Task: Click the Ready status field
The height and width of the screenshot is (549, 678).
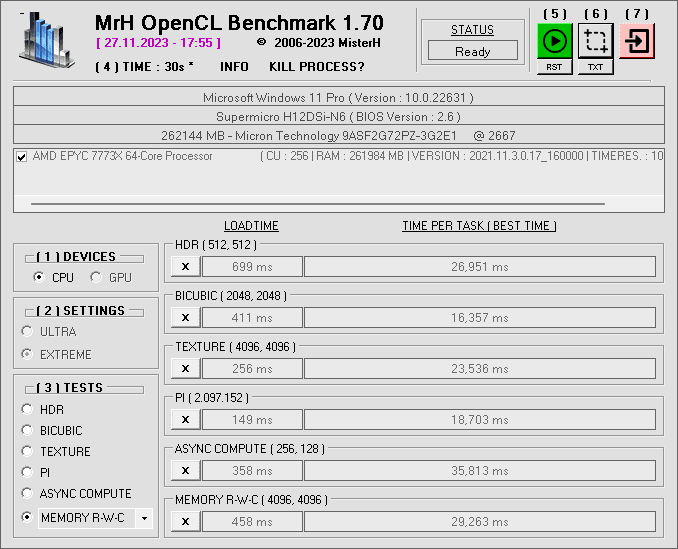Action: (x=473, y=51)
